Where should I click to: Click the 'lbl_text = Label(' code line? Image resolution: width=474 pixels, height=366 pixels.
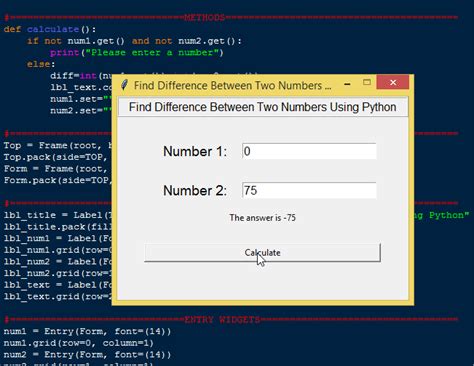click(x=58, y=285)
